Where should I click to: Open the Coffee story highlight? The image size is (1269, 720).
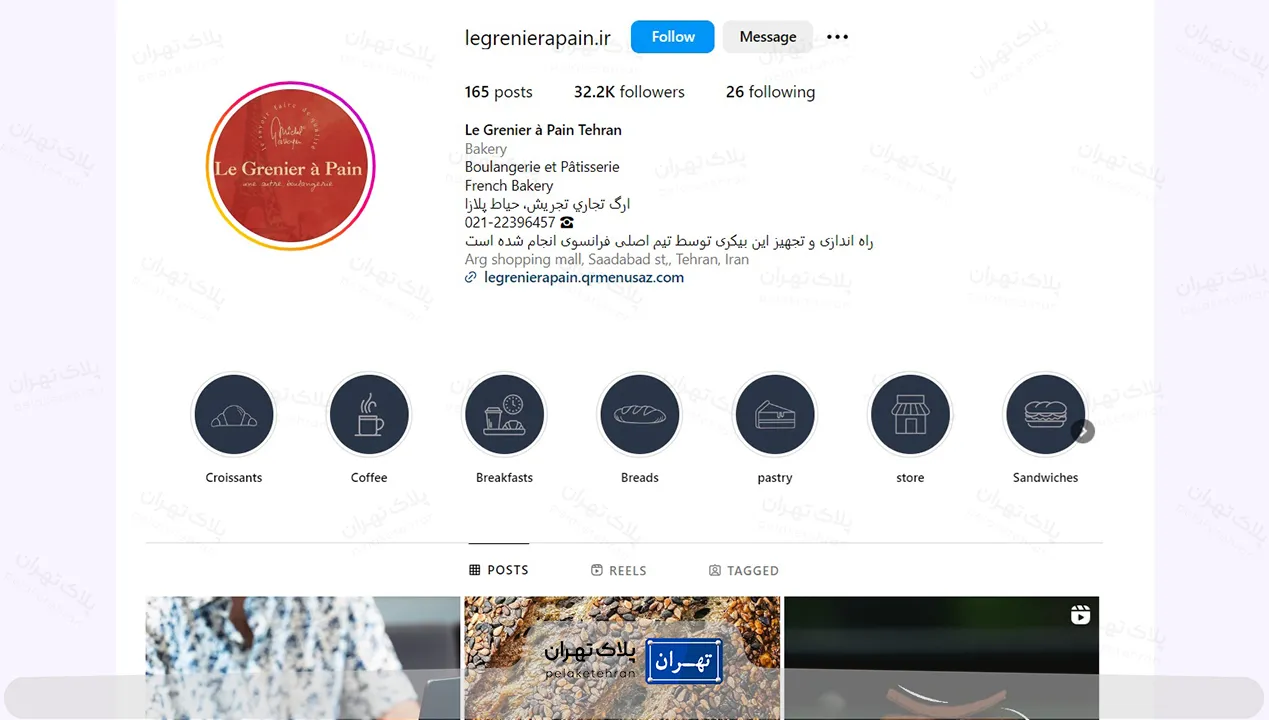pyautogui.click(x=369, y=415)
